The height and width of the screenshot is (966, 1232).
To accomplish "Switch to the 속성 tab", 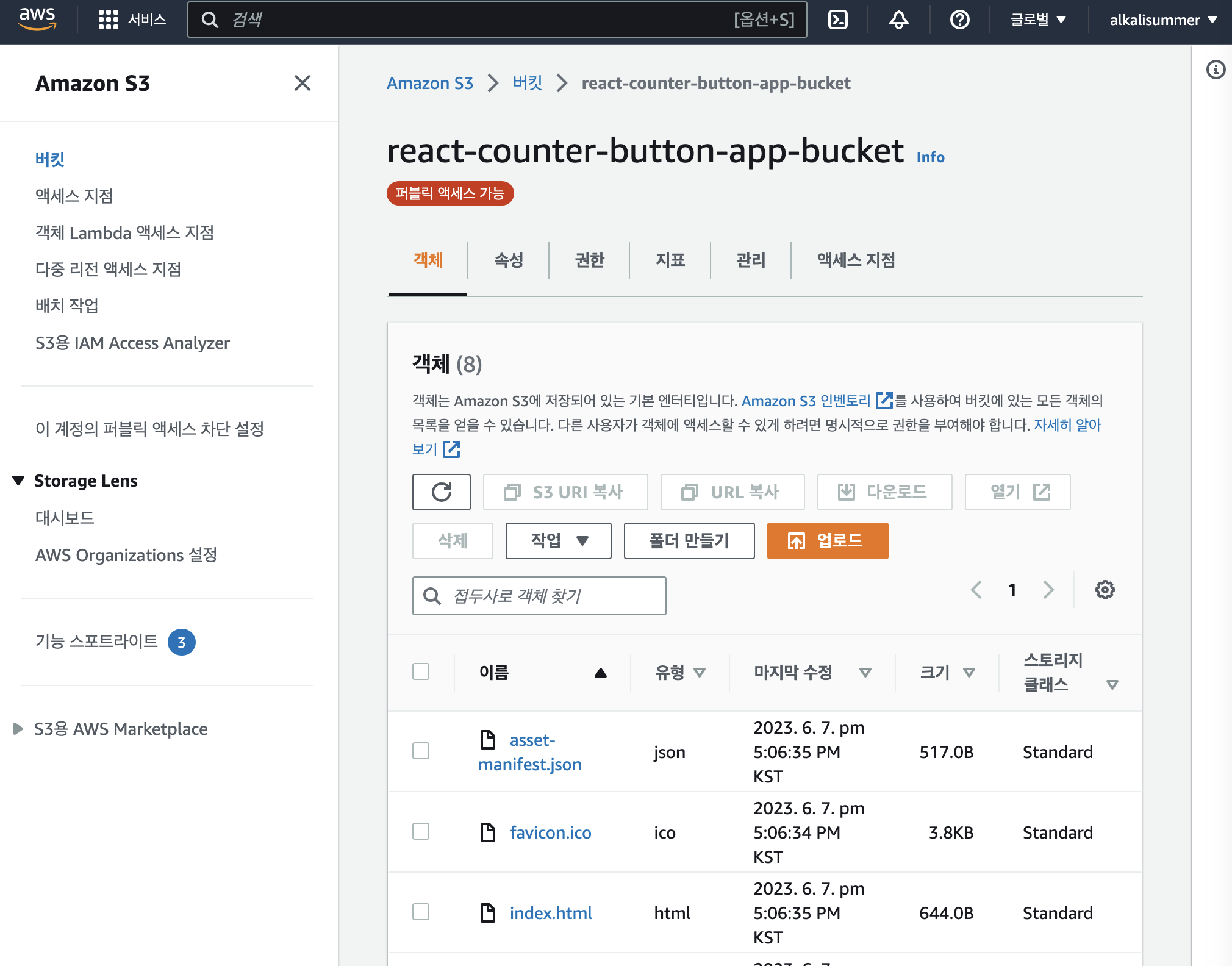I will (508, 260).
